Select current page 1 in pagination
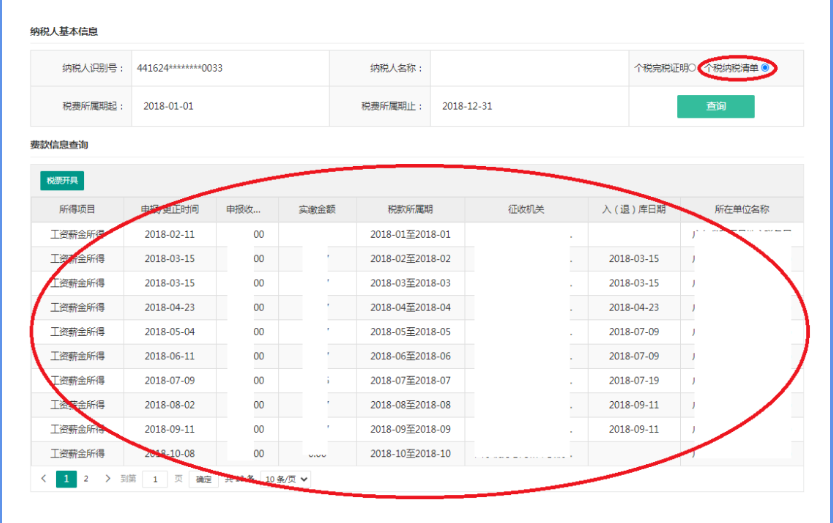The width and height of the screenshot is (833, 523). point(66,479)
